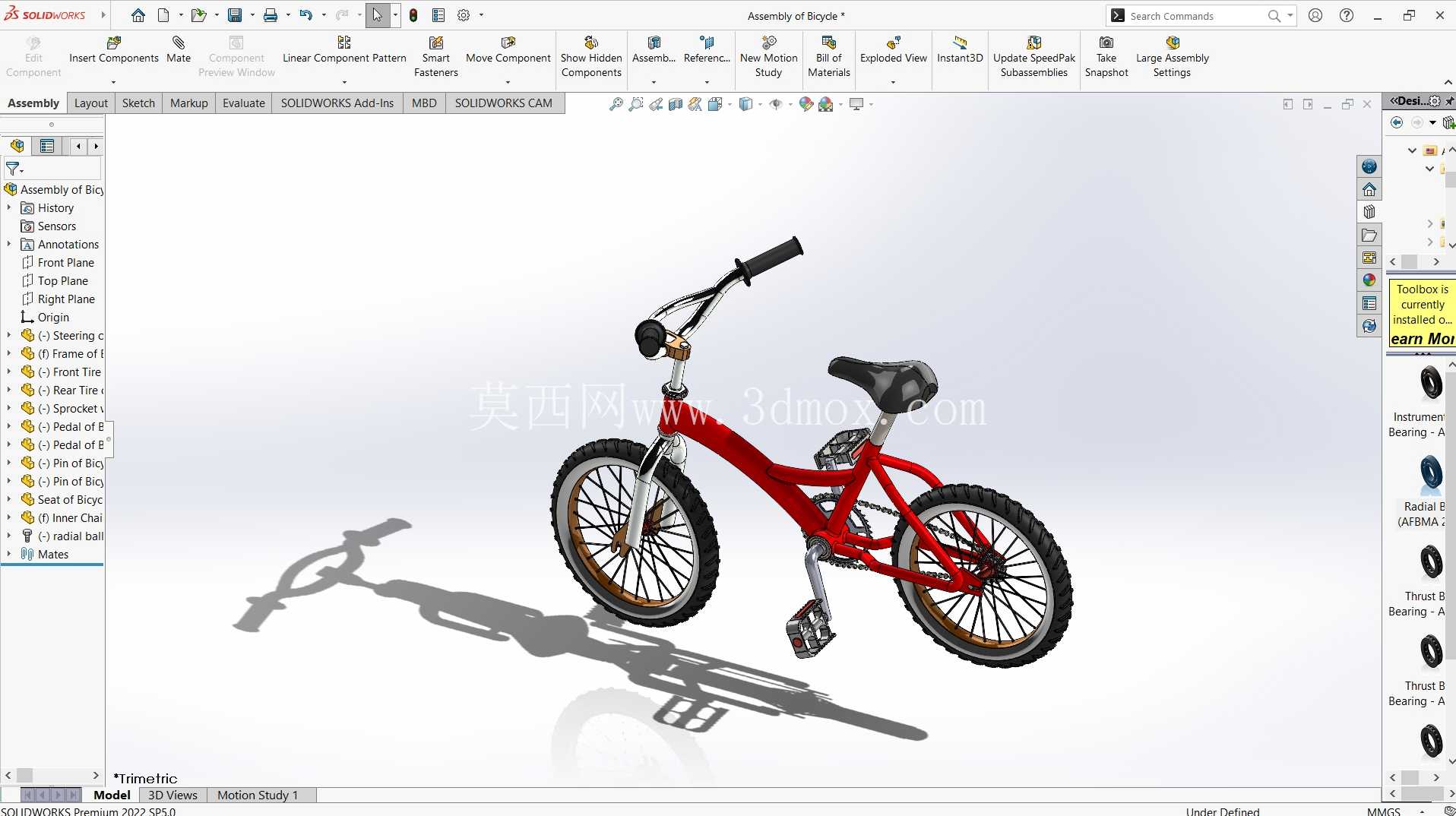This screenshot has width=1456, height=816.
Task: Choose Linear Component Pattern
Action: point(344,50)
